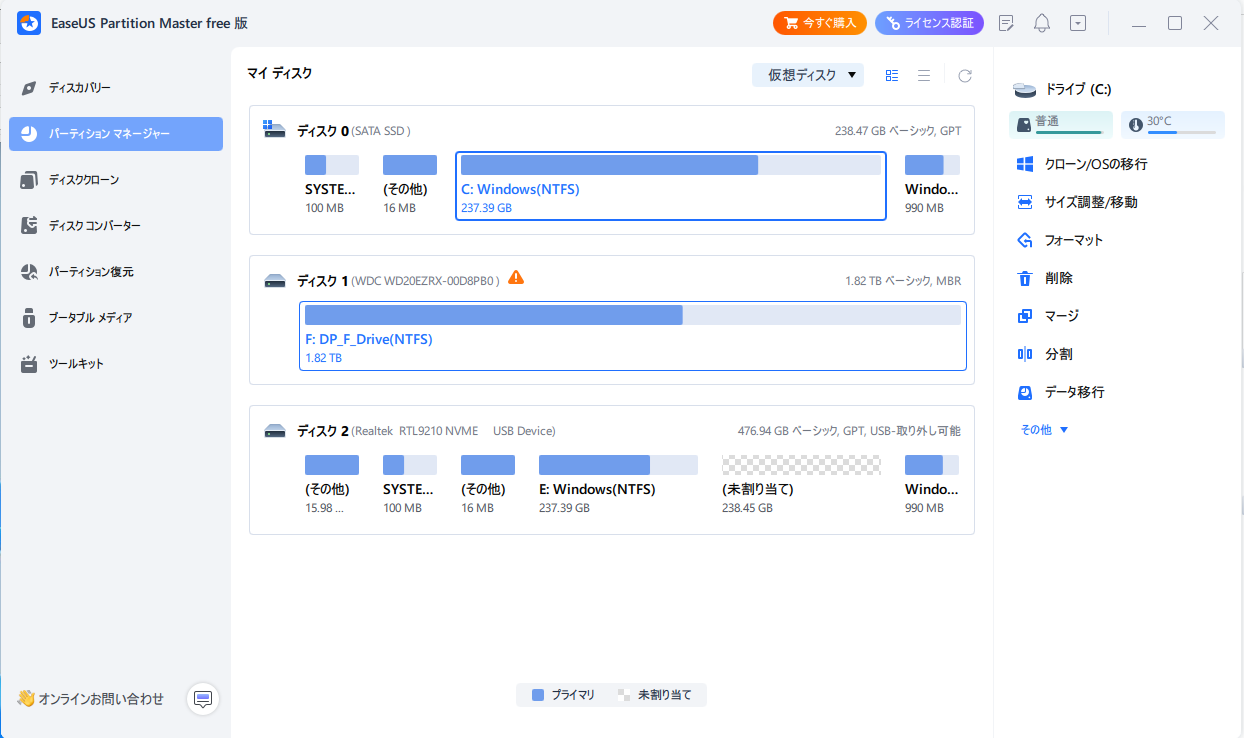Select the Format (フォーマット) icon
The image size is (1244, 738).
point(1024,240)
